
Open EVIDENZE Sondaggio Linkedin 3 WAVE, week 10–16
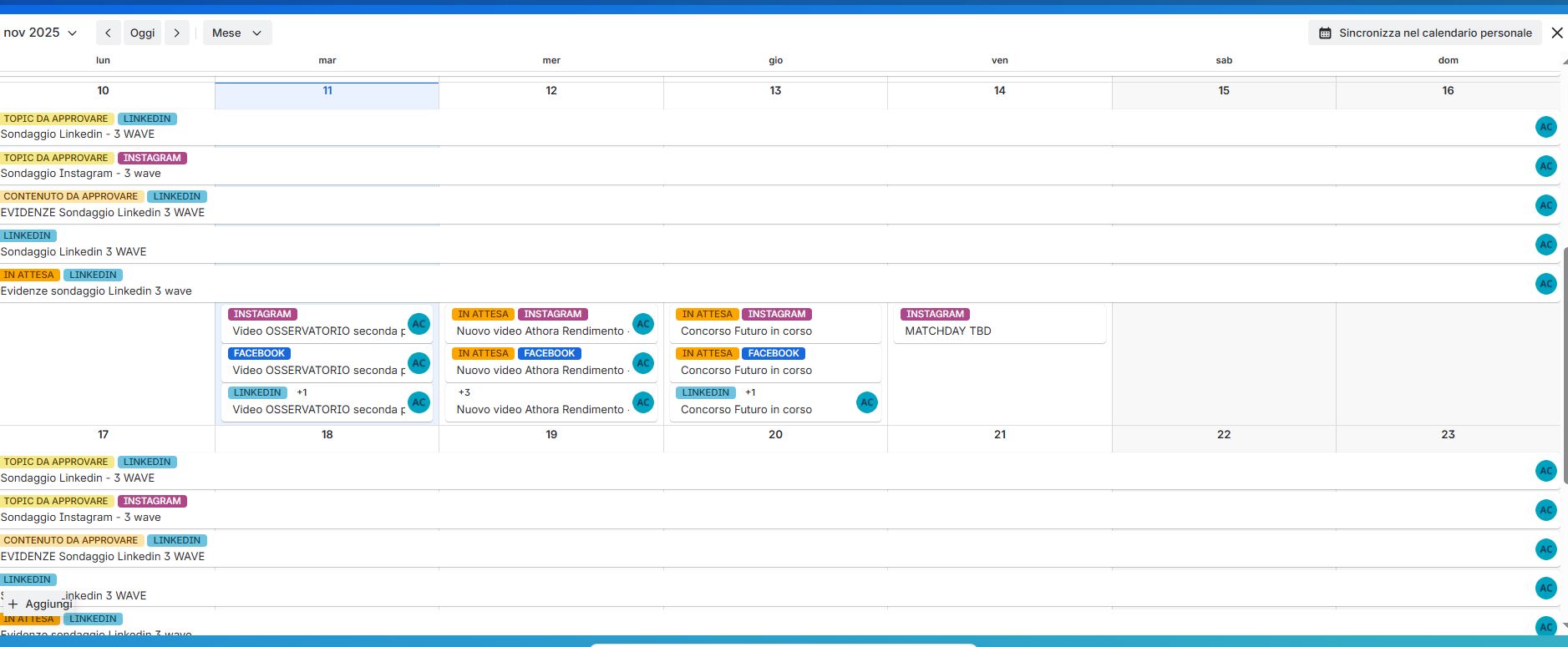coord(779,205)
